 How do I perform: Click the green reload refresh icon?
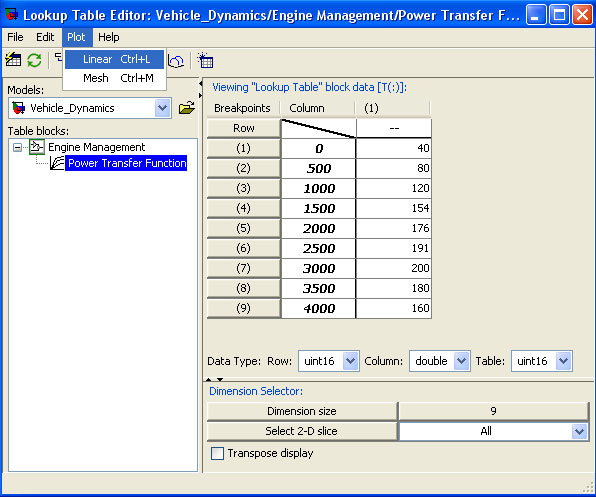34,60
